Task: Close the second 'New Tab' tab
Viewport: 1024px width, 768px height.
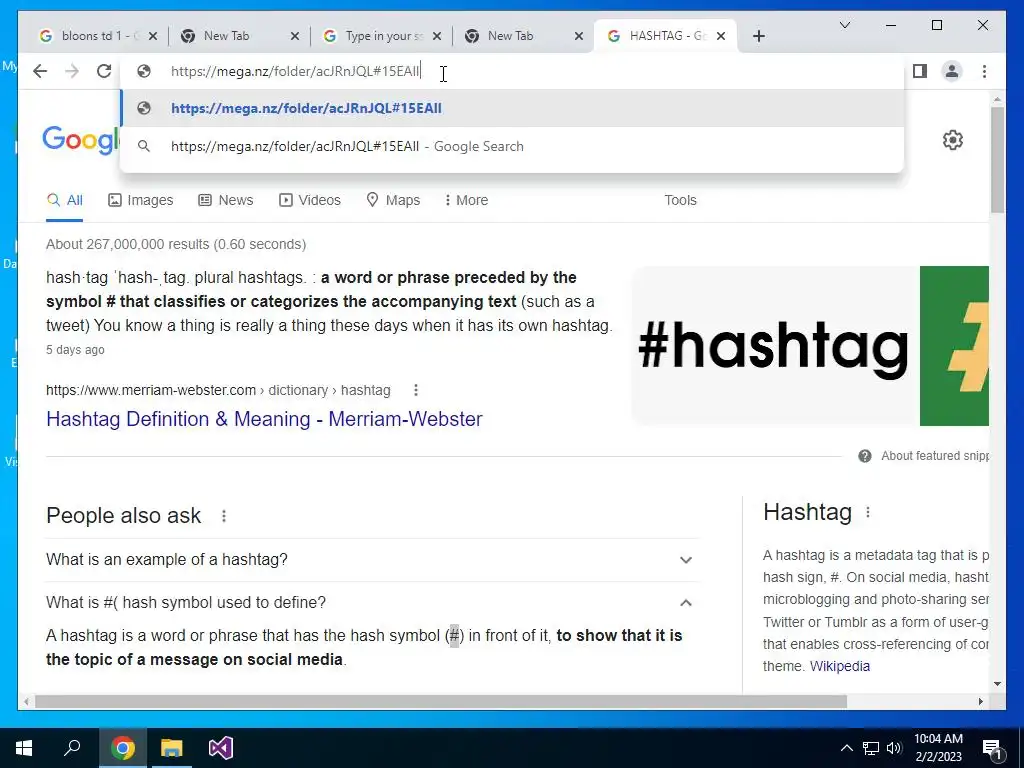Action: (579, 36)
